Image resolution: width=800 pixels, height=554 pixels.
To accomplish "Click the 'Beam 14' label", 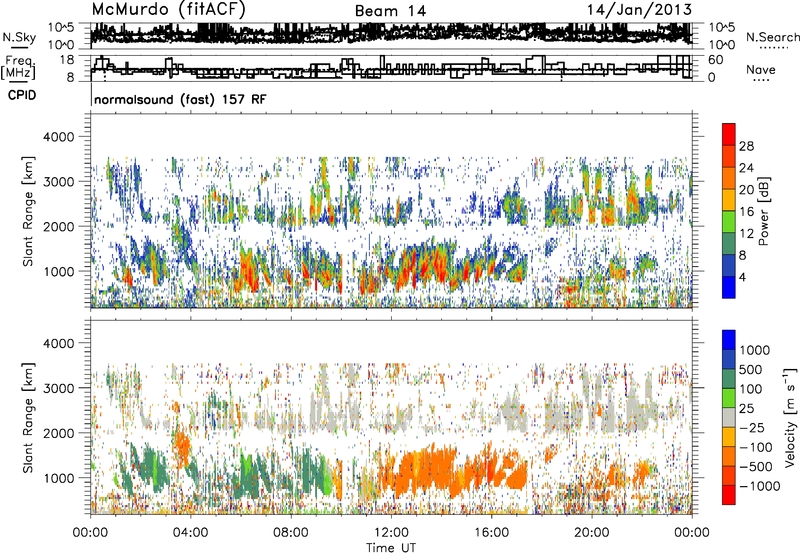I will tap(390, 11).
